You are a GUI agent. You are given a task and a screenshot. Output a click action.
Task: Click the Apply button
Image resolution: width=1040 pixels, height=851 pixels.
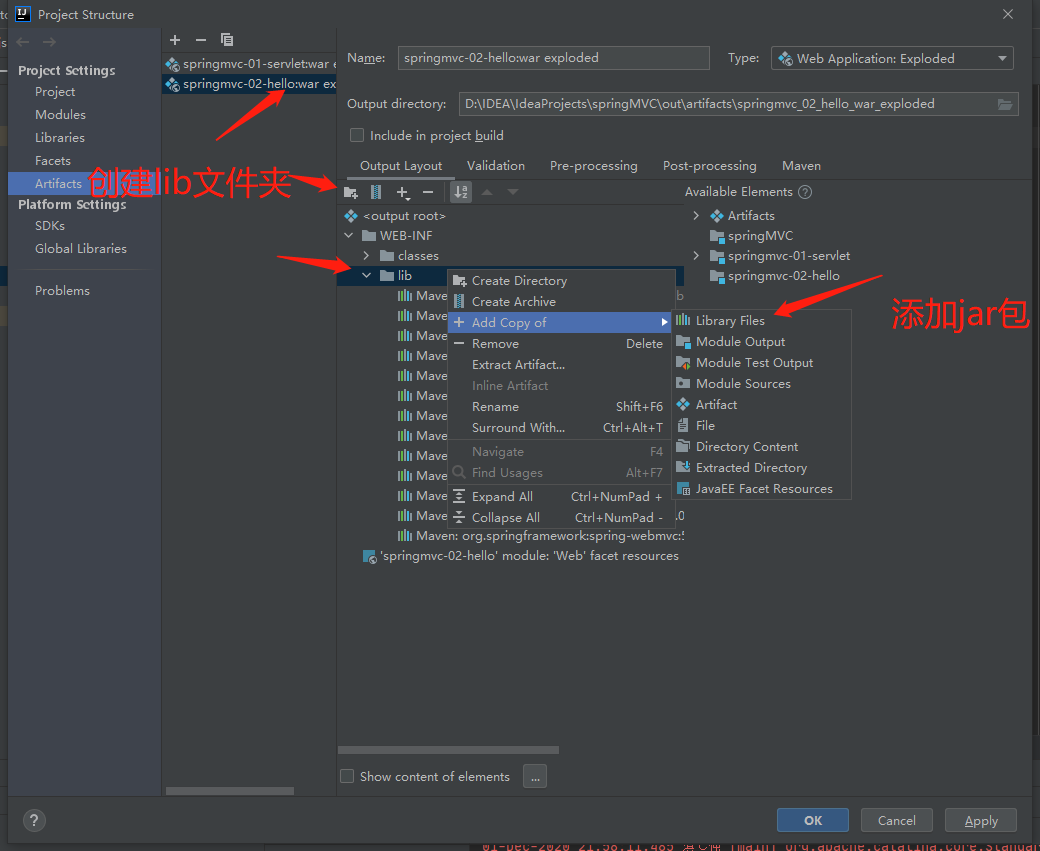[981, 820]
